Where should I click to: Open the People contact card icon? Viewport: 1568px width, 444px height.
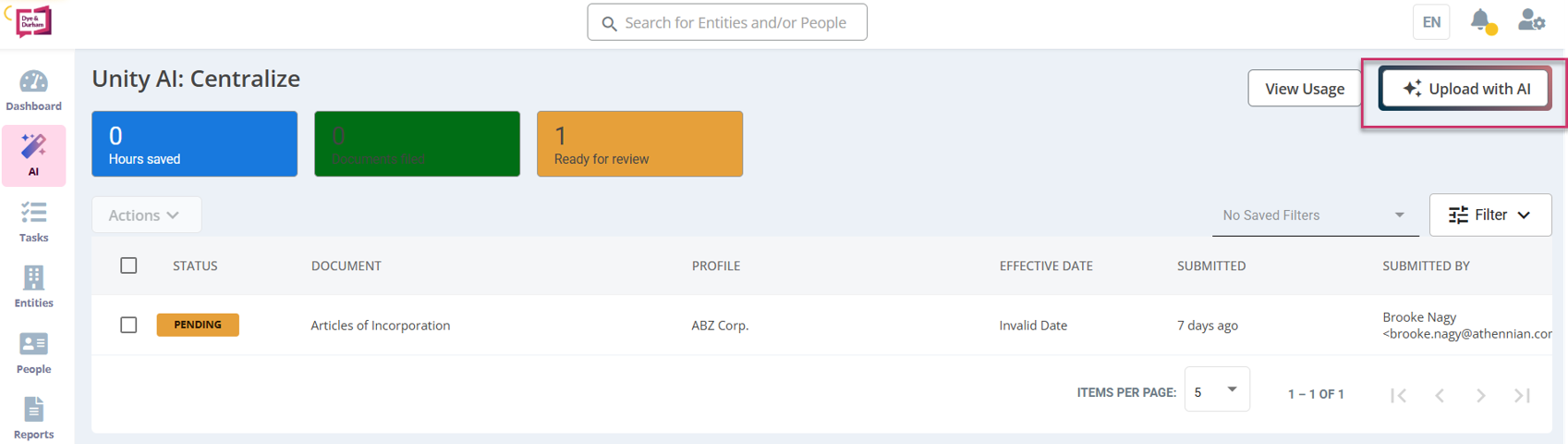[33, 345]
